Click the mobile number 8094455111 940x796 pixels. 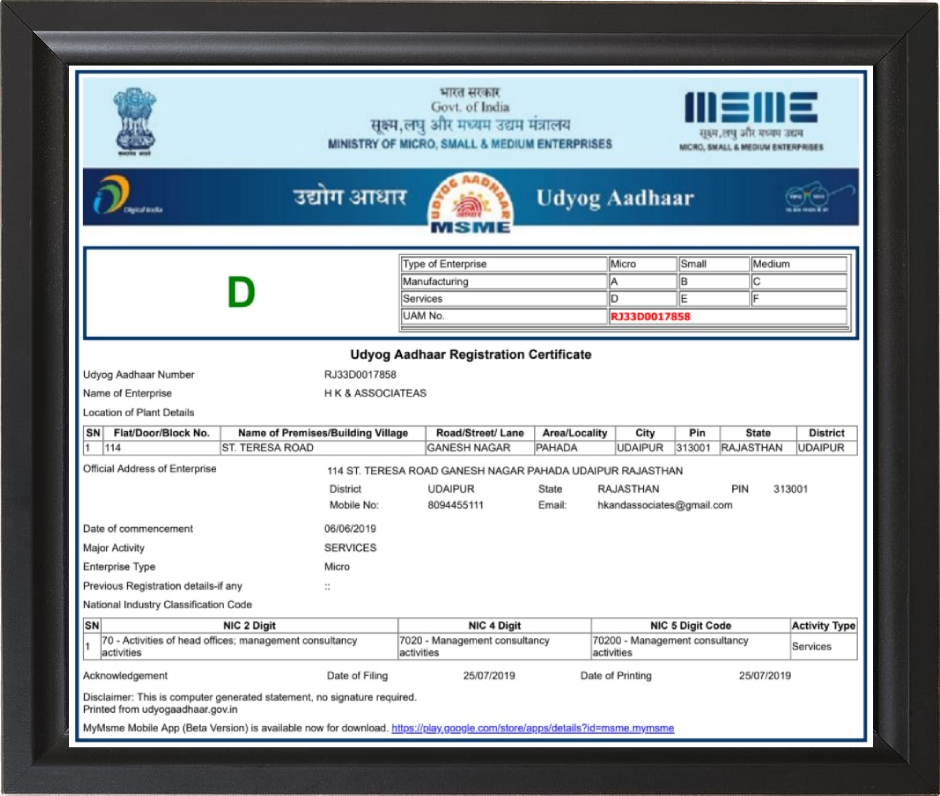coord(456,505)
